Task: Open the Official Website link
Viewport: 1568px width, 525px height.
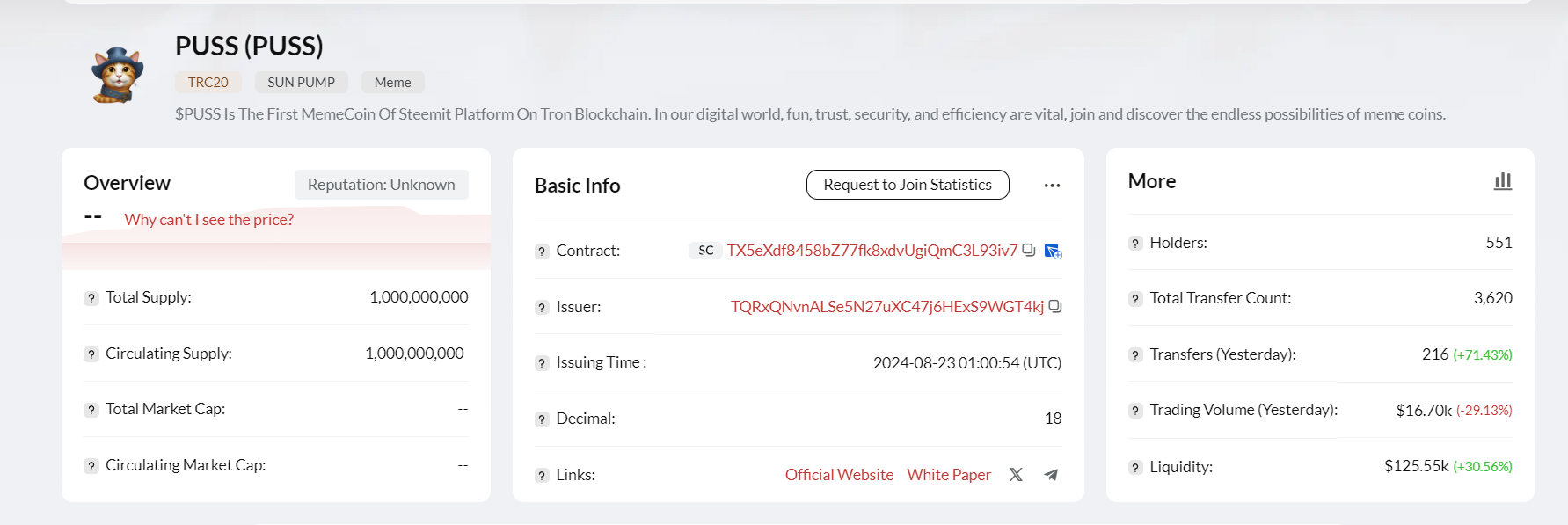Action: click(839, 475)
